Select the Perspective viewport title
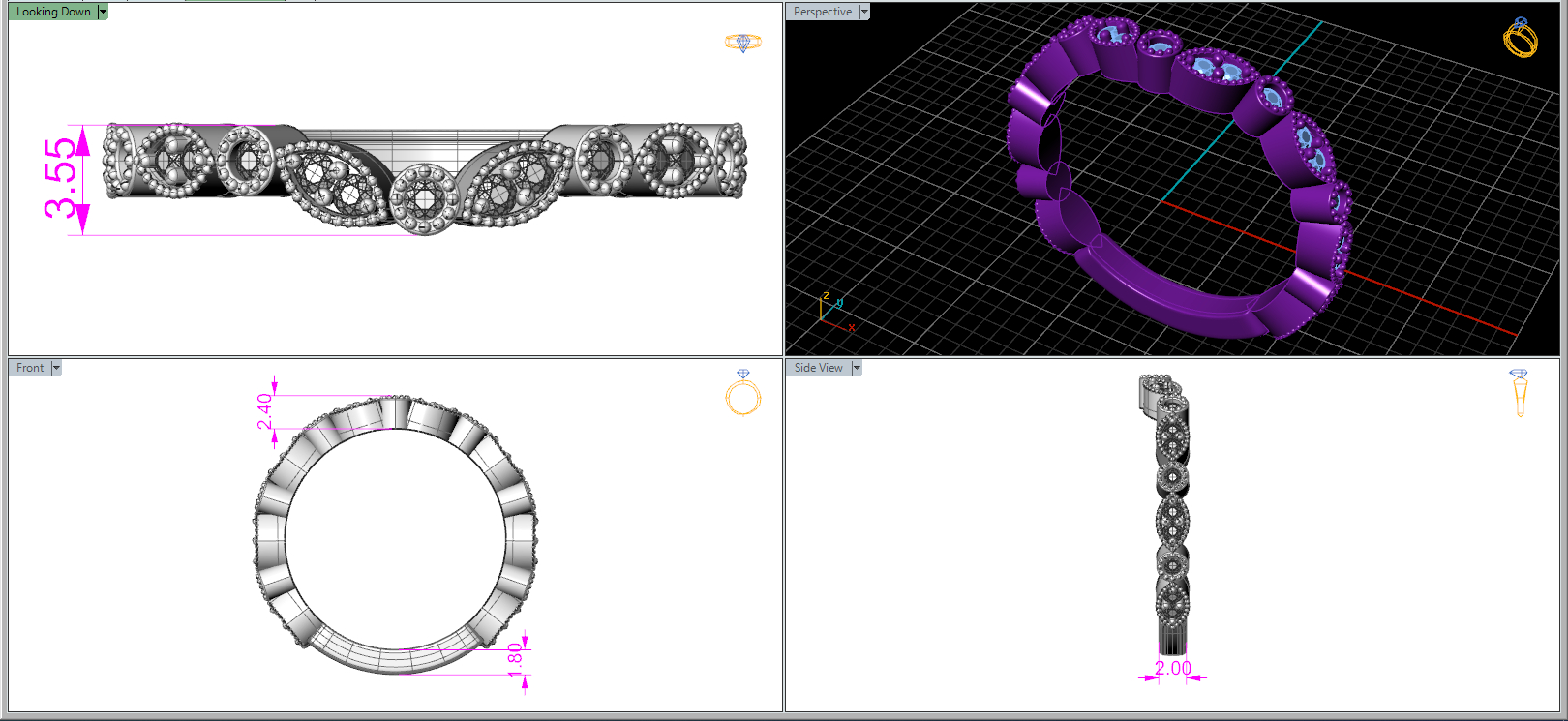This screenshot has width=1568, height=721. tap(823, 12)
